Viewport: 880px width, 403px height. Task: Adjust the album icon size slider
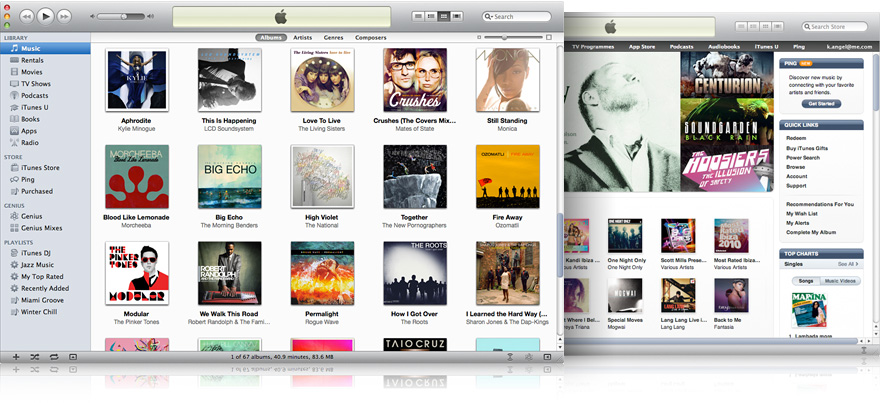514,37
